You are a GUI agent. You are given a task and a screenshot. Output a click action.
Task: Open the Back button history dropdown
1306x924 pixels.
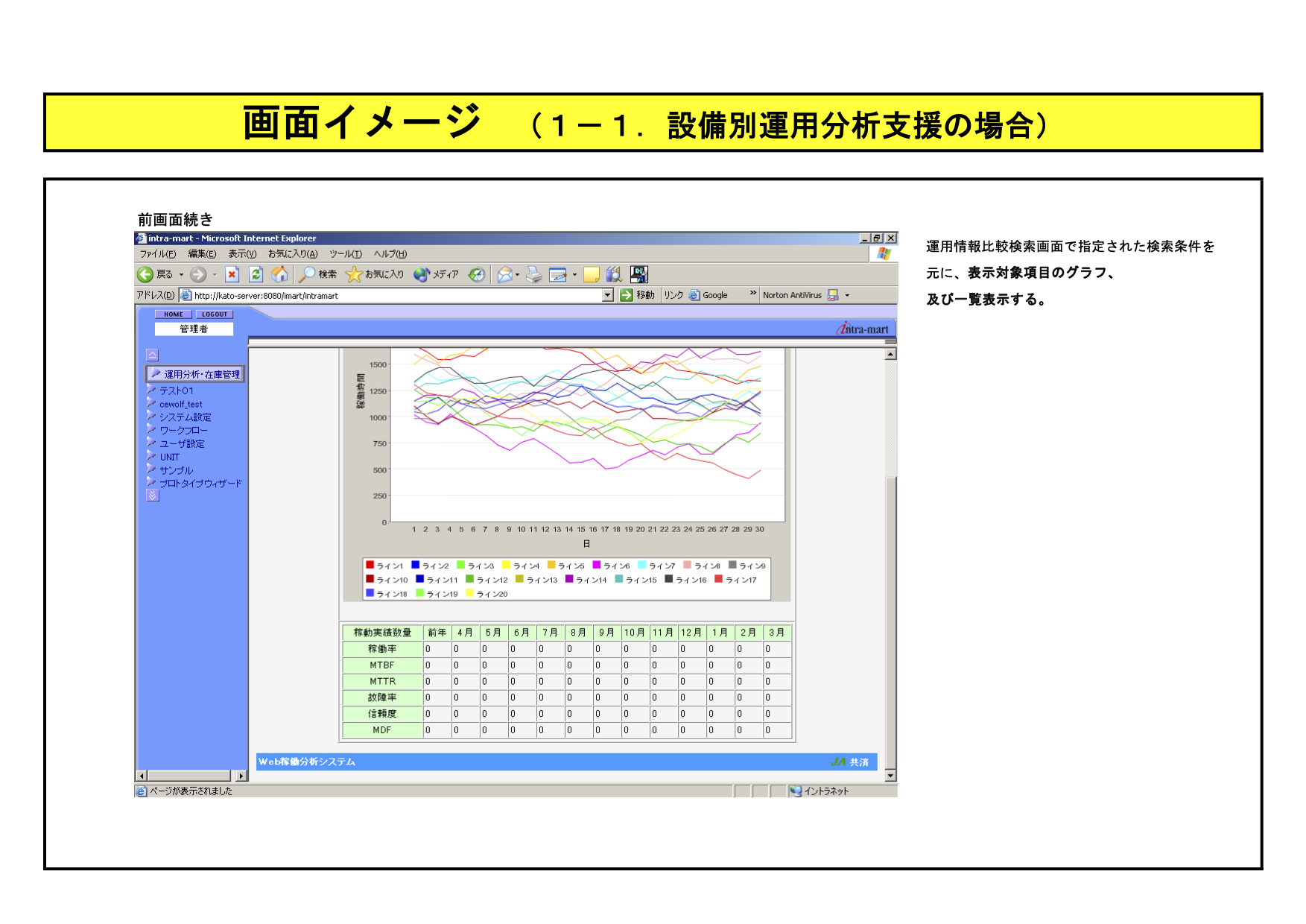tap(181, 275)
